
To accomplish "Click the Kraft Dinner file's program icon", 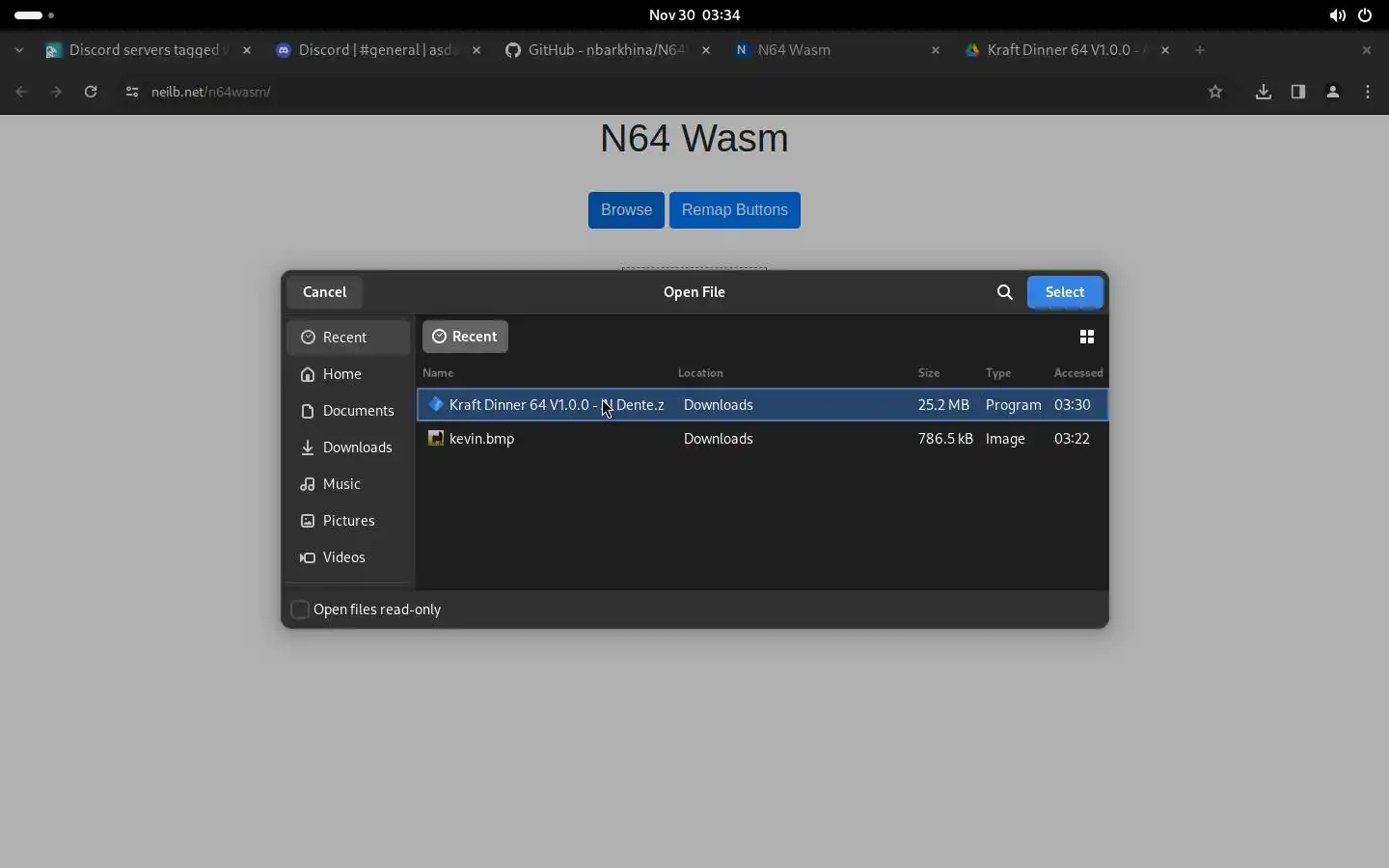I will (x=436, y=405).
